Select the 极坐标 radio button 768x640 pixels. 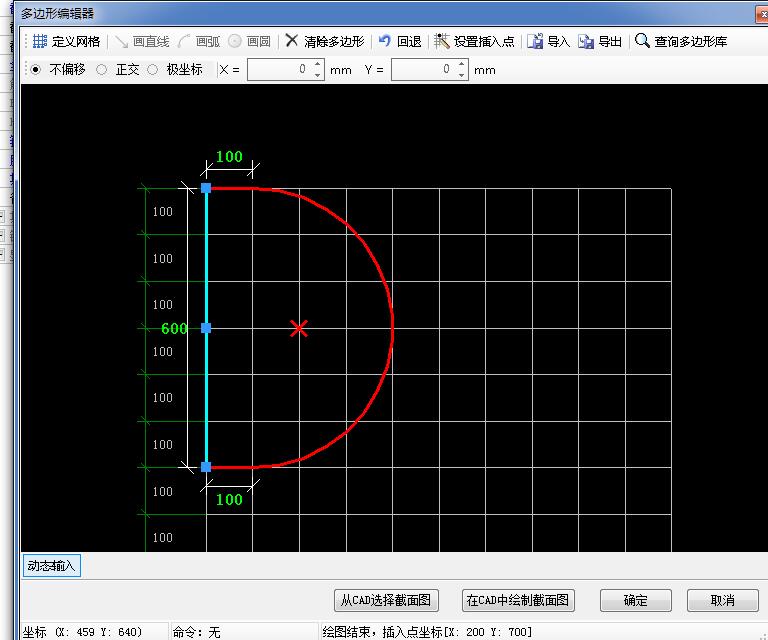[x=153, y=70]
